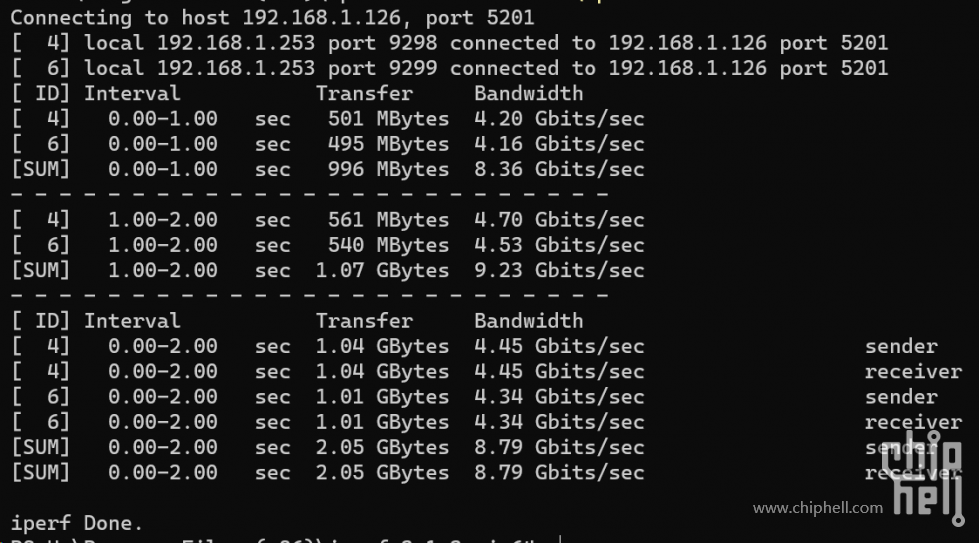Select the 4.20 Gbits/sec bandwidth value
The image size is (979, 543).
(x=559, y=119)
